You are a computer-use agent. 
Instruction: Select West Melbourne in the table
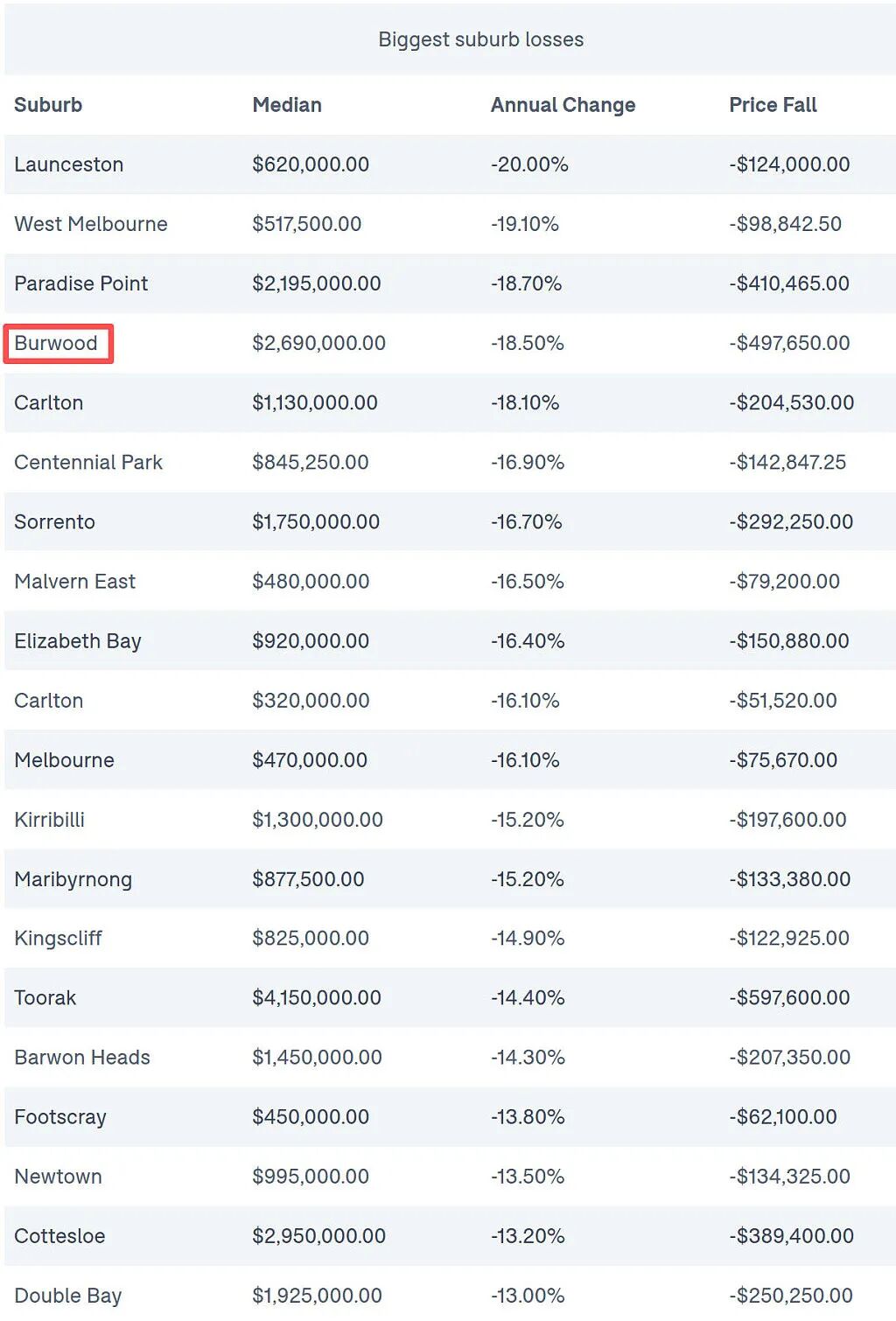[90, 224]
